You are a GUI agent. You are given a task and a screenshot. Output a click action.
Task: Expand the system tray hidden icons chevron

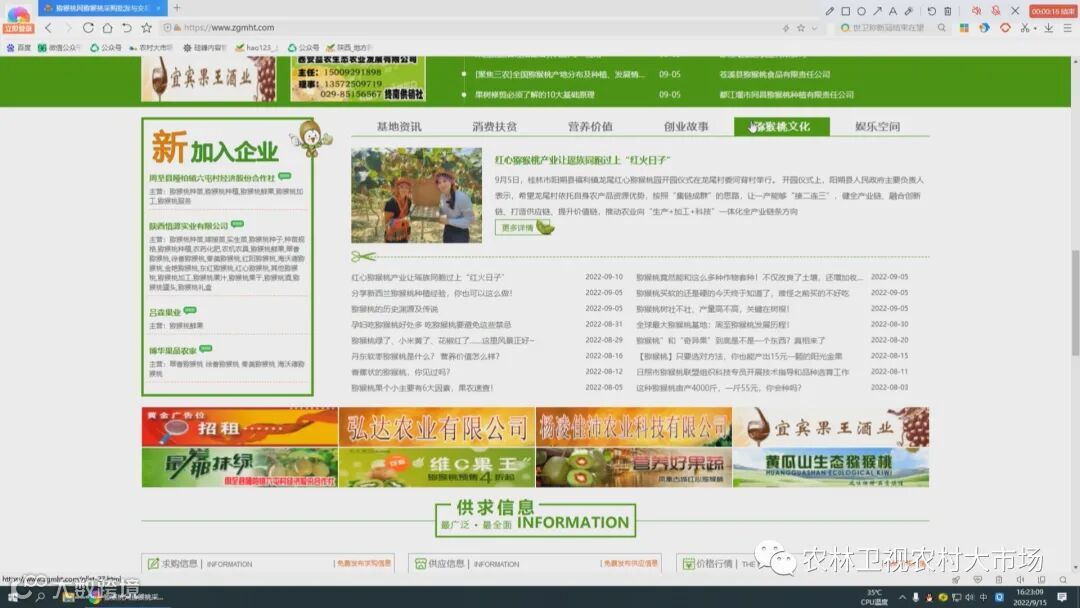click(x=902, y=597)
